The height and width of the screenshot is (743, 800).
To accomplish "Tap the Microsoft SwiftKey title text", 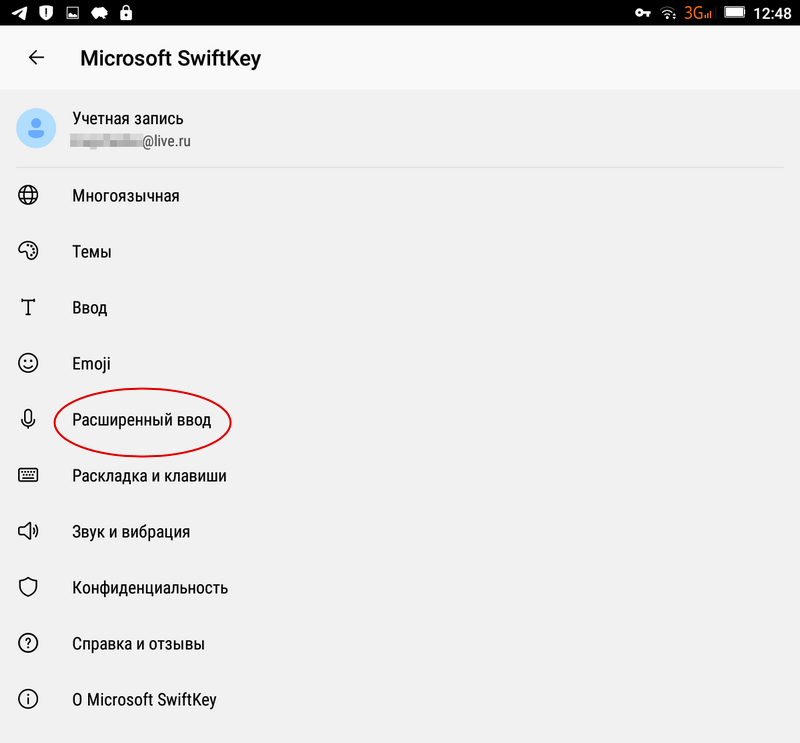I will pyautogui.click(x=170, y=58).
